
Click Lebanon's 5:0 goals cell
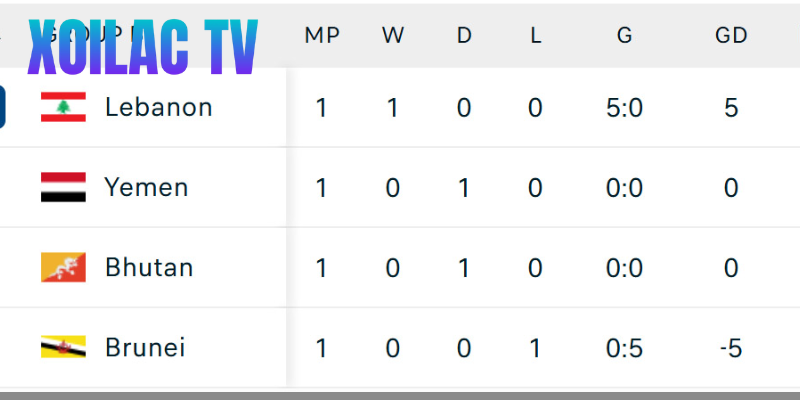624,107
